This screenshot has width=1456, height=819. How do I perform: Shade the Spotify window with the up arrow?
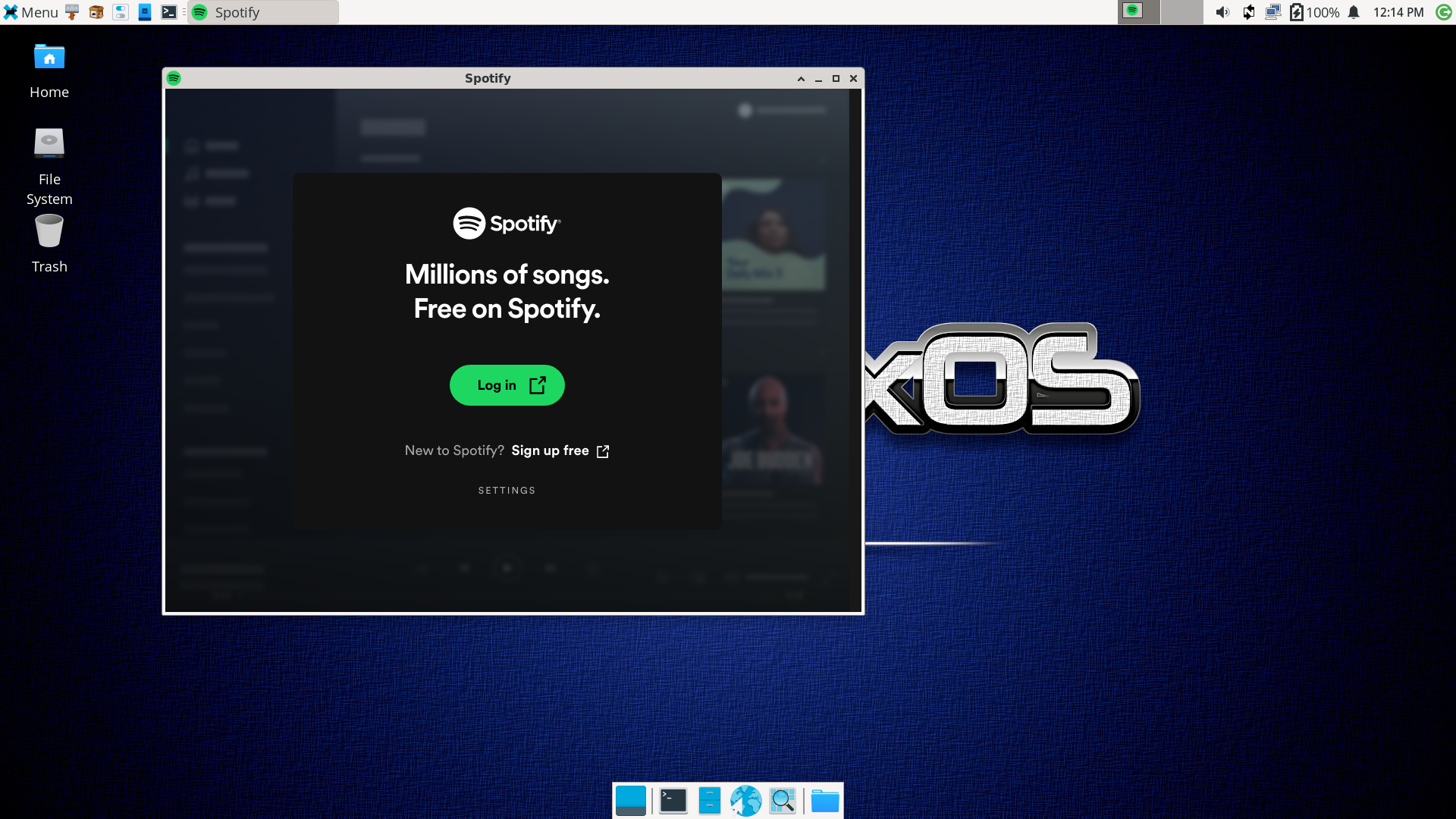click(801, 79)
